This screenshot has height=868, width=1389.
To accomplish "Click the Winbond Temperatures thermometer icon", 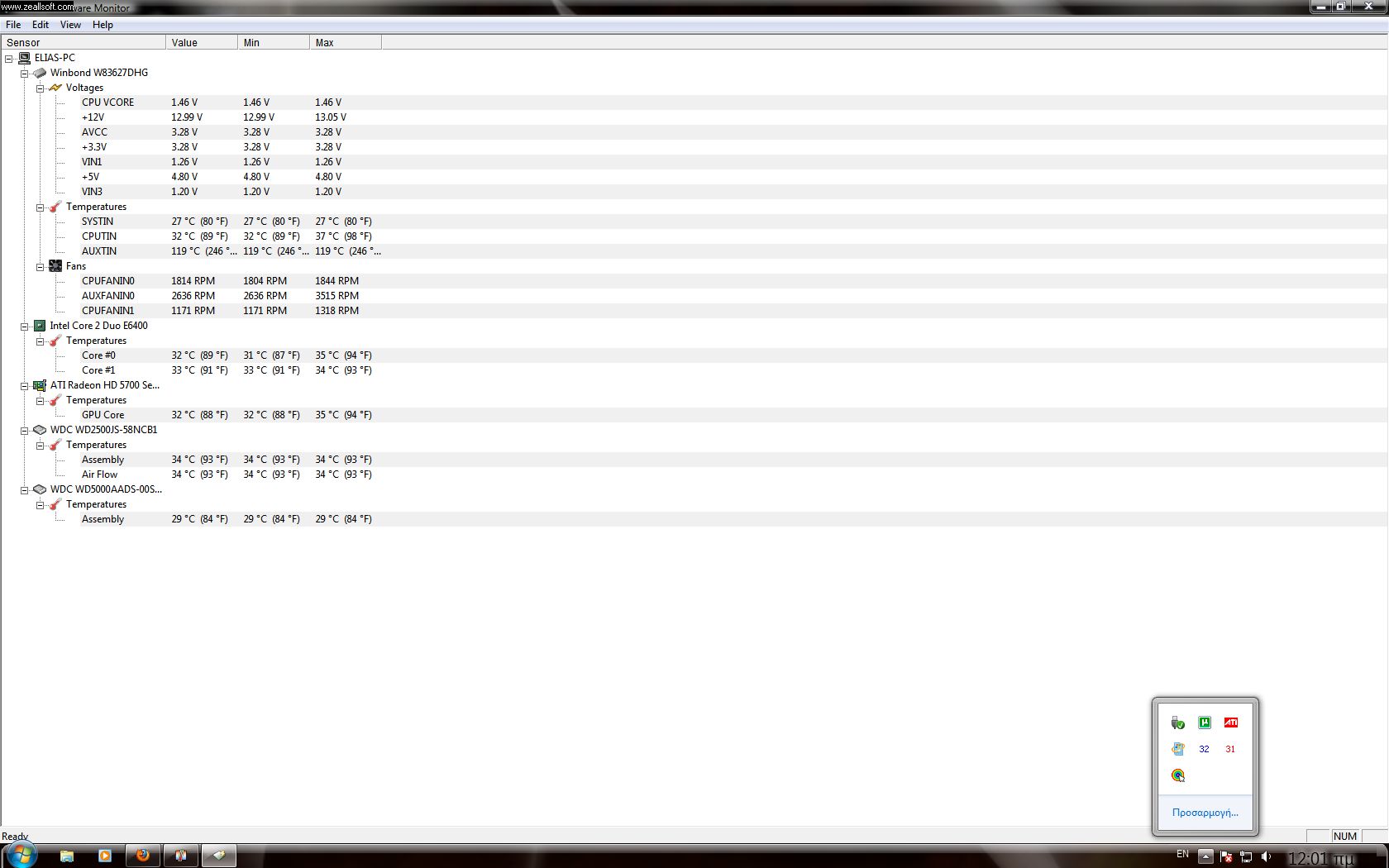I will point(55,207).
